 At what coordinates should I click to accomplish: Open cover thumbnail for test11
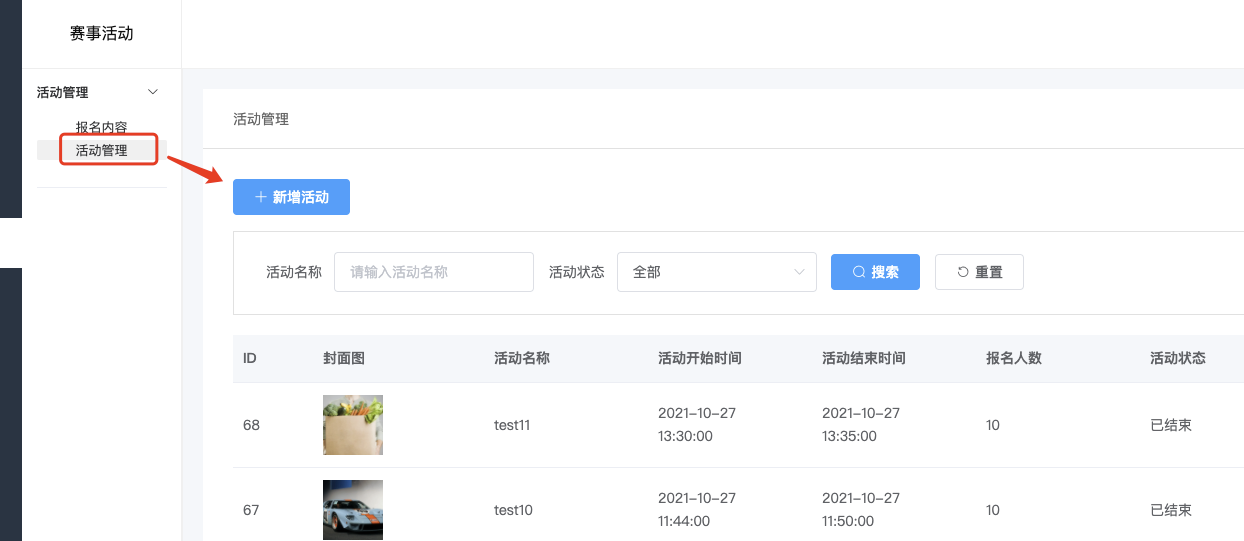pyautogui.click(x=353, y=425)
